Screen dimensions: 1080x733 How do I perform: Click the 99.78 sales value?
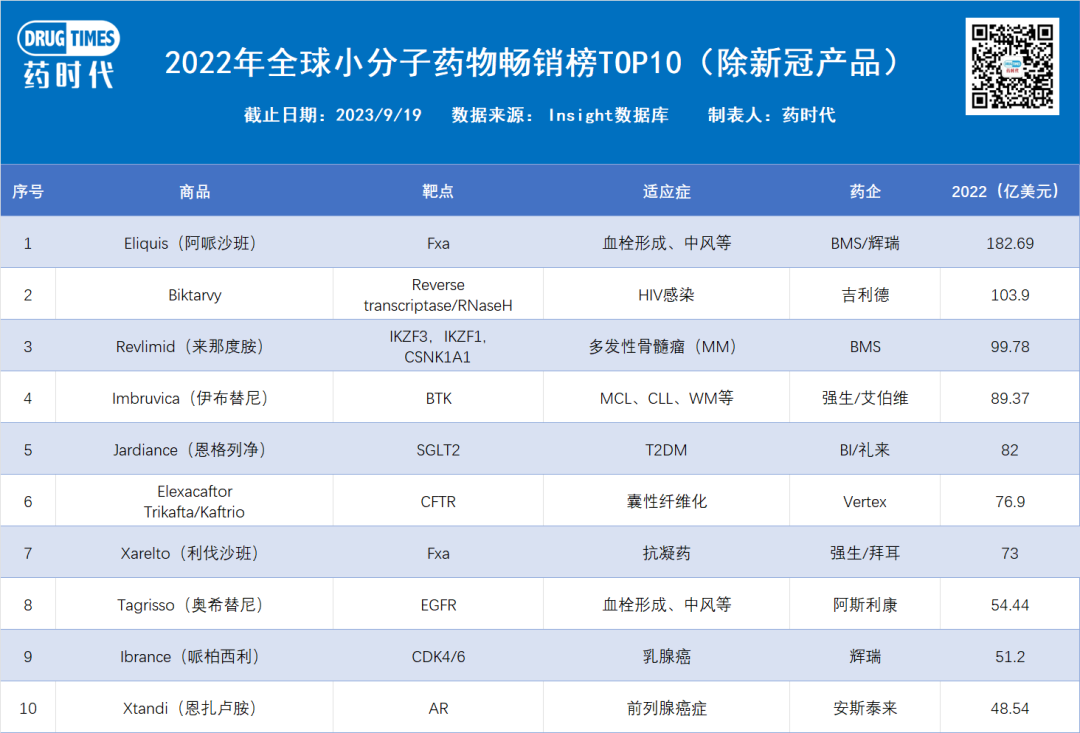1010,347
